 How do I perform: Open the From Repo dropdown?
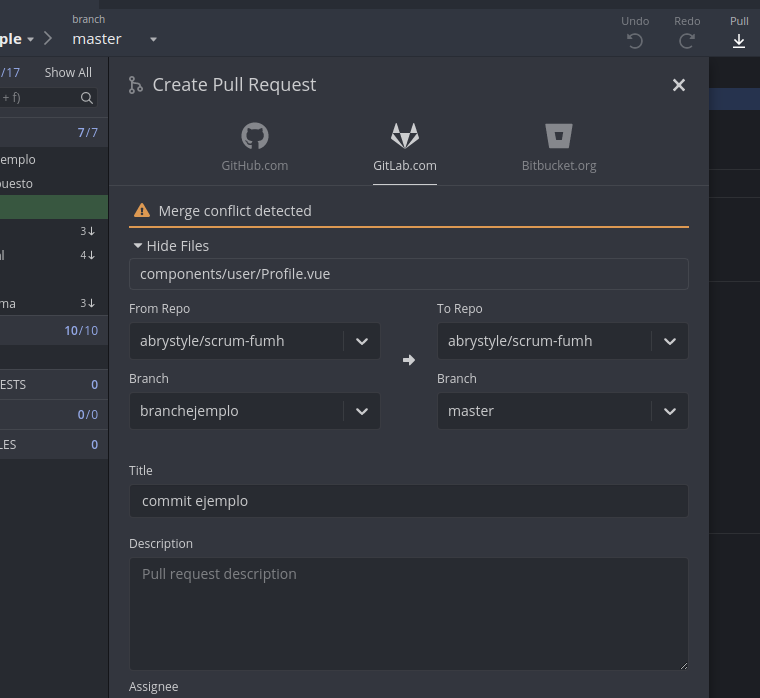tap(361, 341)
